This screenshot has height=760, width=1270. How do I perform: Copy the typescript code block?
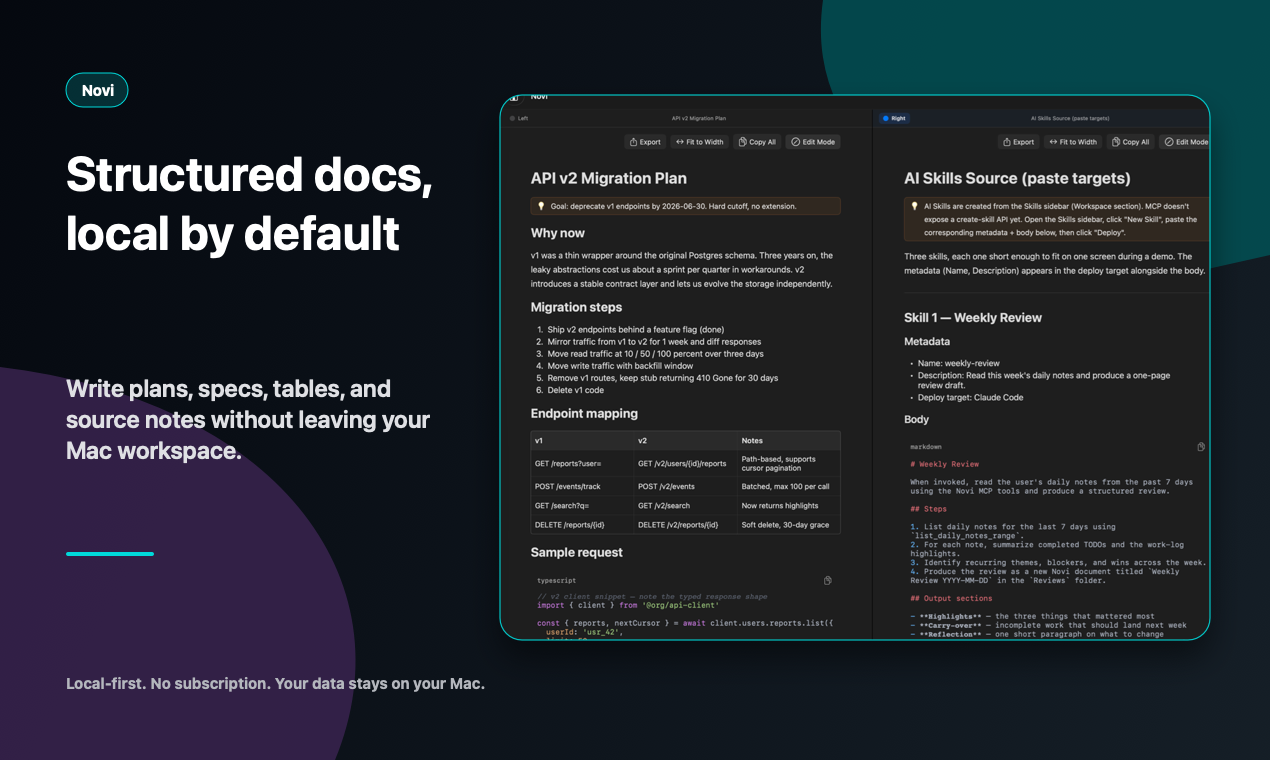click(x=827, y=581)
